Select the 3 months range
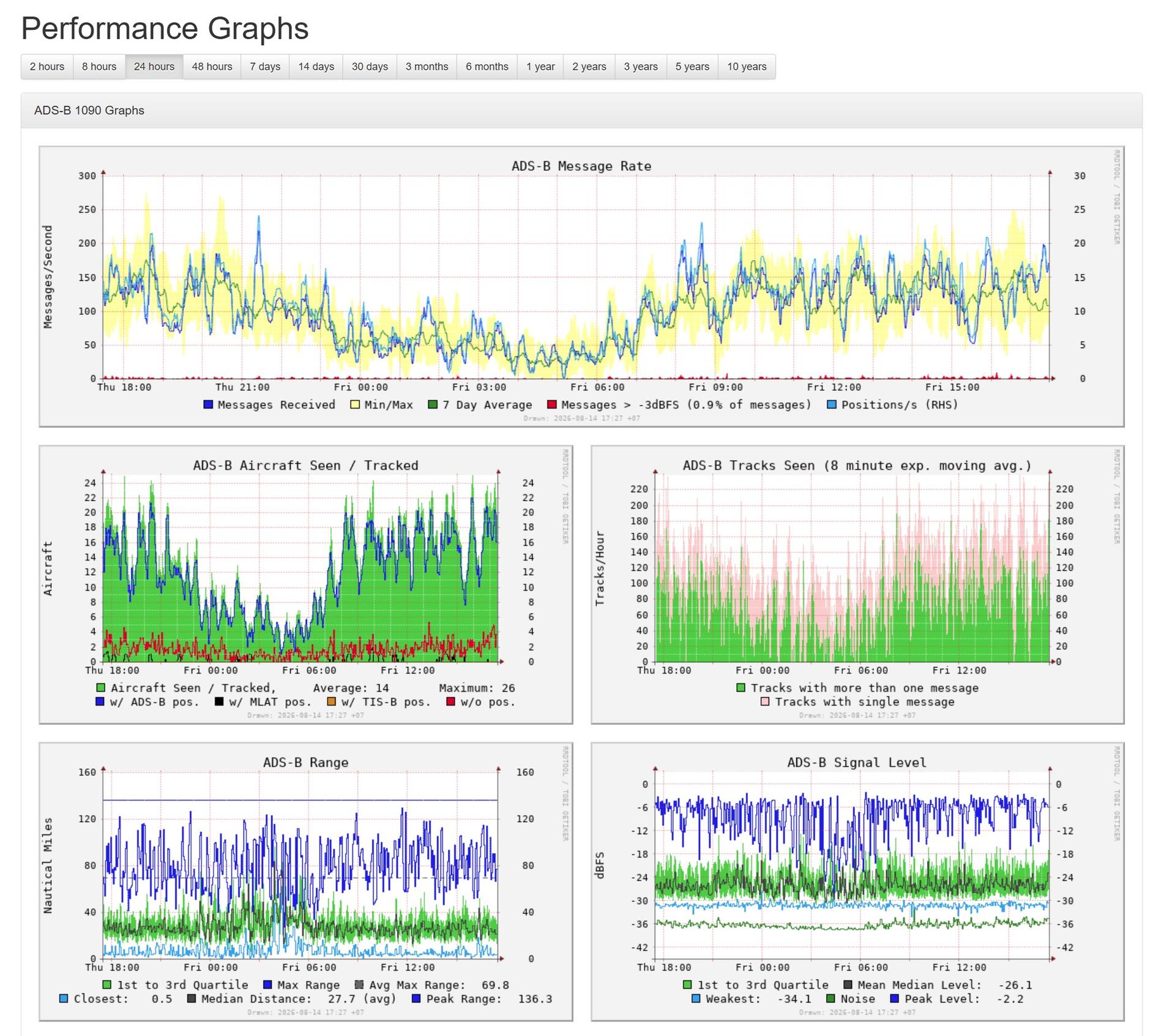The width and height of the screenshot is (1175, 1036). tap(427, 67)
